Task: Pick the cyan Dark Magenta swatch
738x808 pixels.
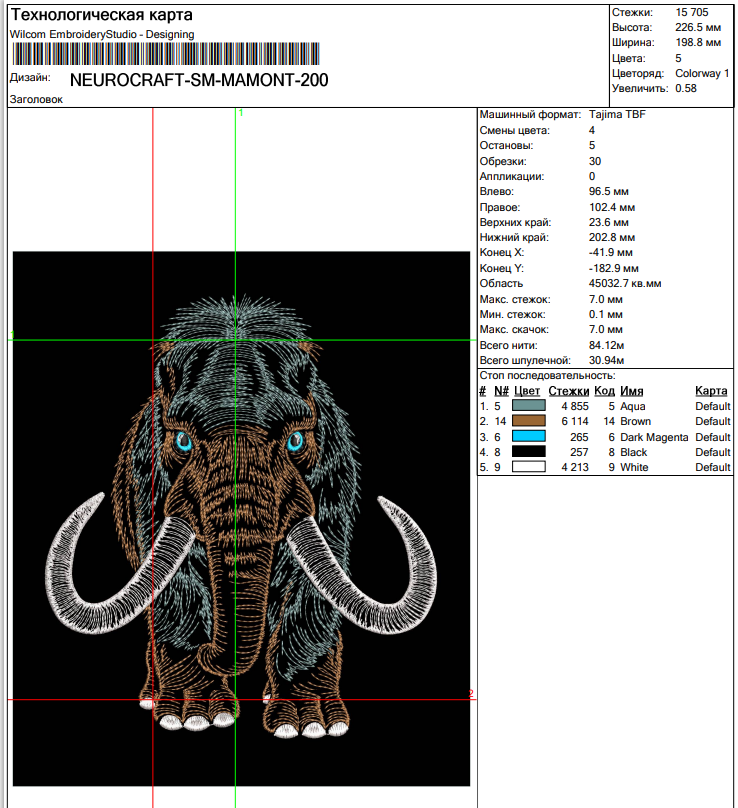Action: coord(529,437)
